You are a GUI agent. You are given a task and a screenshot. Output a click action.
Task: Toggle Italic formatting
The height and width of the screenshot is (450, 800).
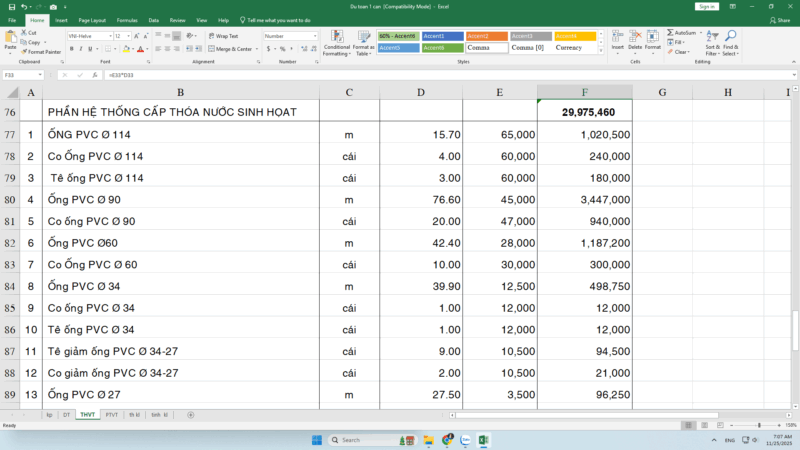[81, 48]
